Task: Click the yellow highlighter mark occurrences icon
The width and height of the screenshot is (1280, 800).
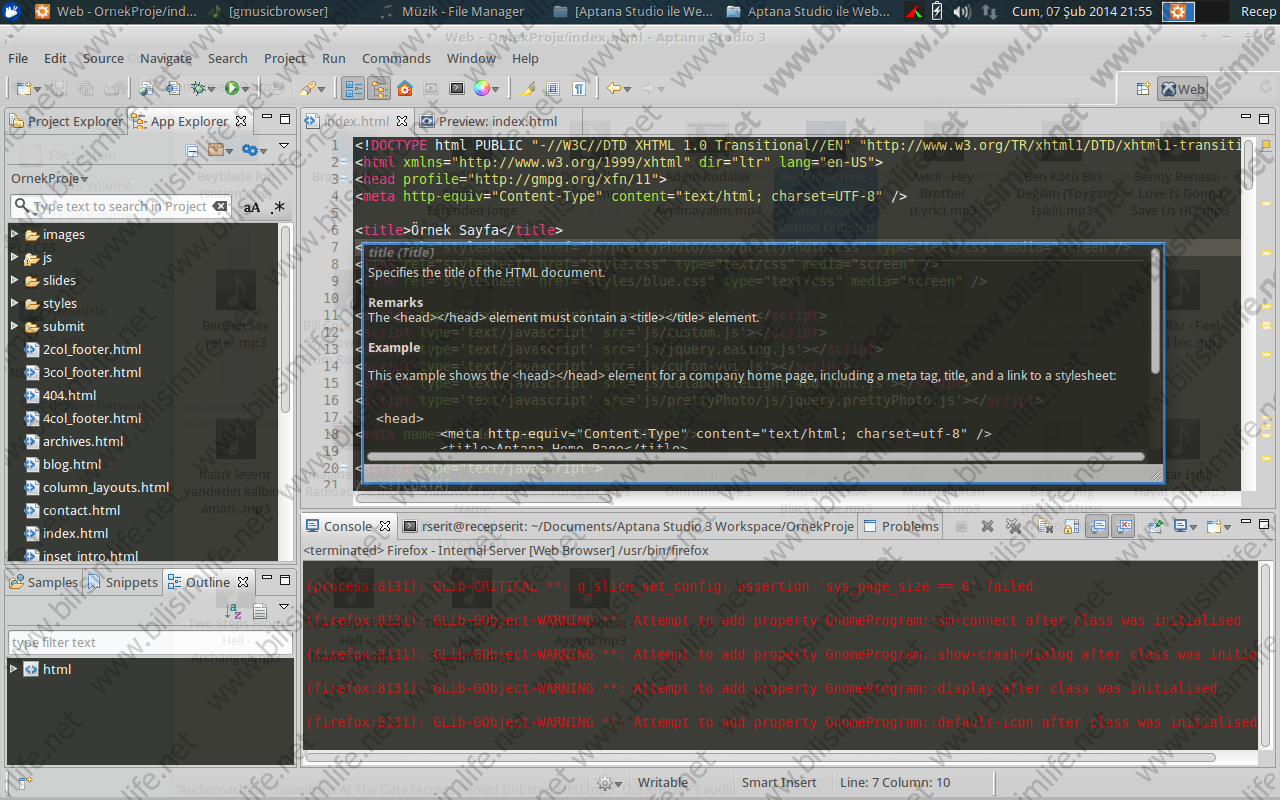Action: [x=527, y=88]
